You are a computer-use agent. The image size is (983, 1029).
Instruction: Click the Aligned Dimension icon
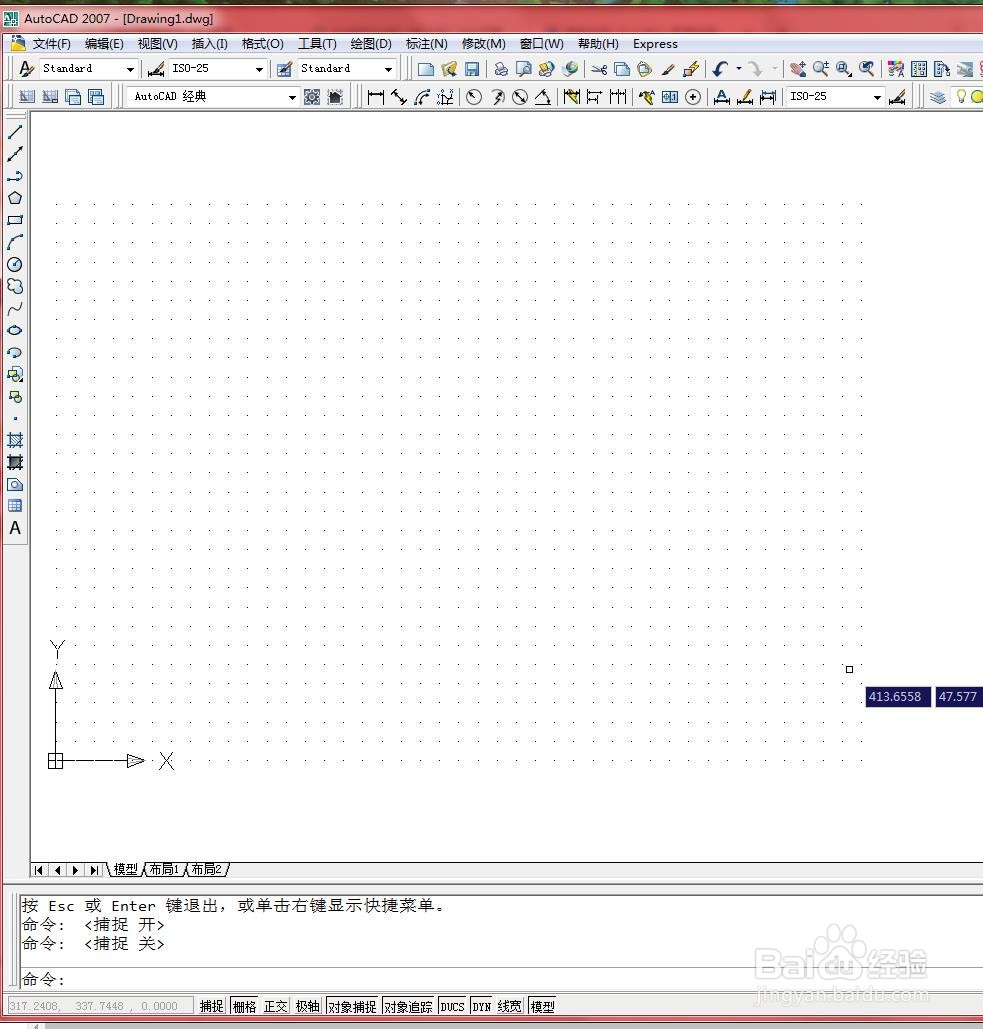click(399, 97)
